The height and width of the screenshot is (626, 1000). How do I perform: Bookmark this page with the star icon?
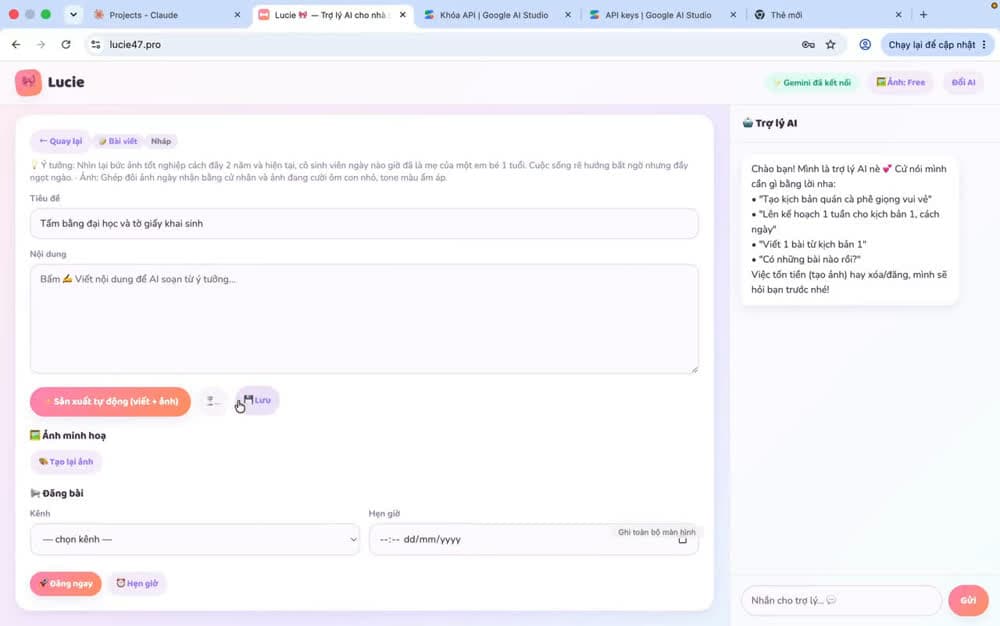click(830, 45)
